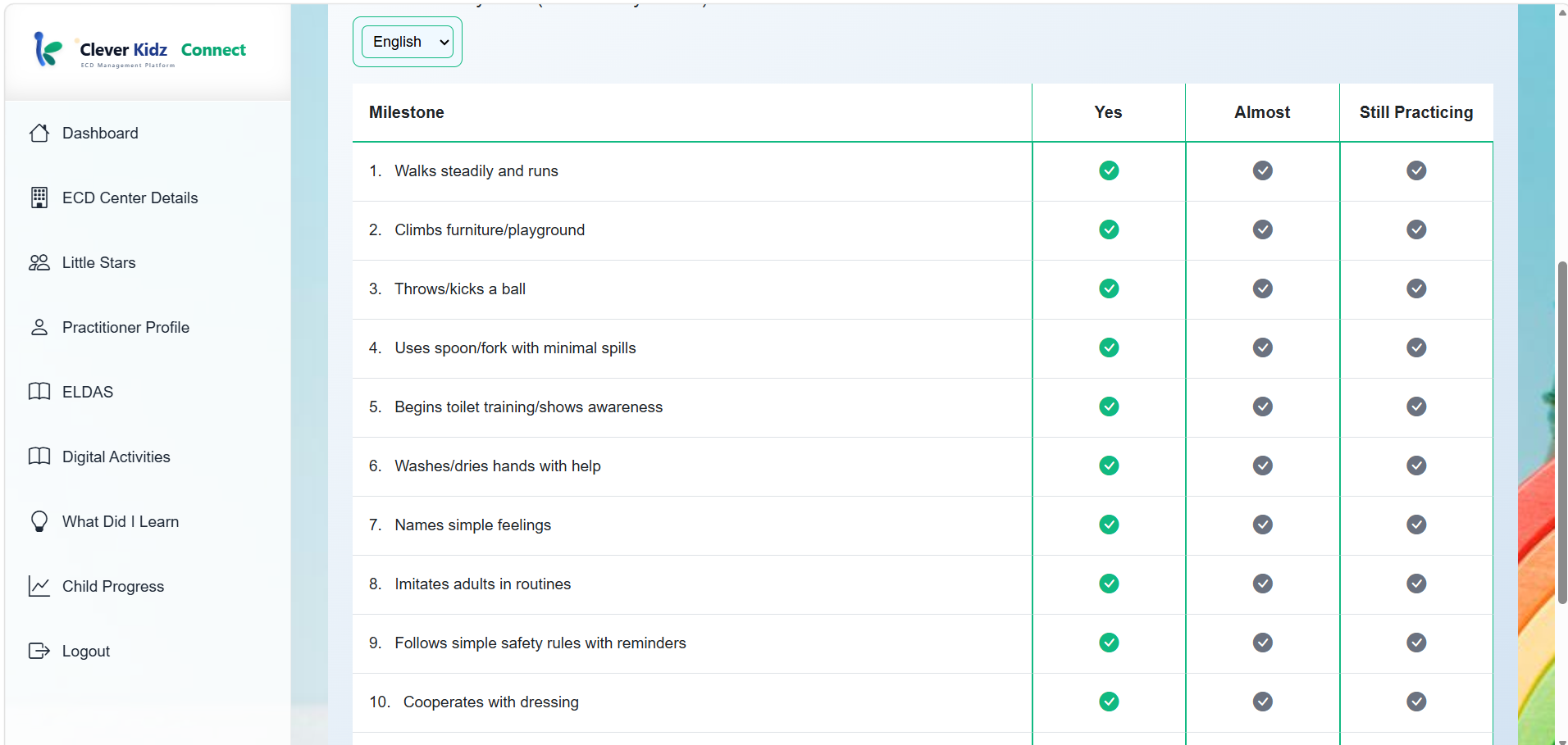Click the Child Progress chart icon
This screenshot has width=1568, height=745.
(39, 586)
